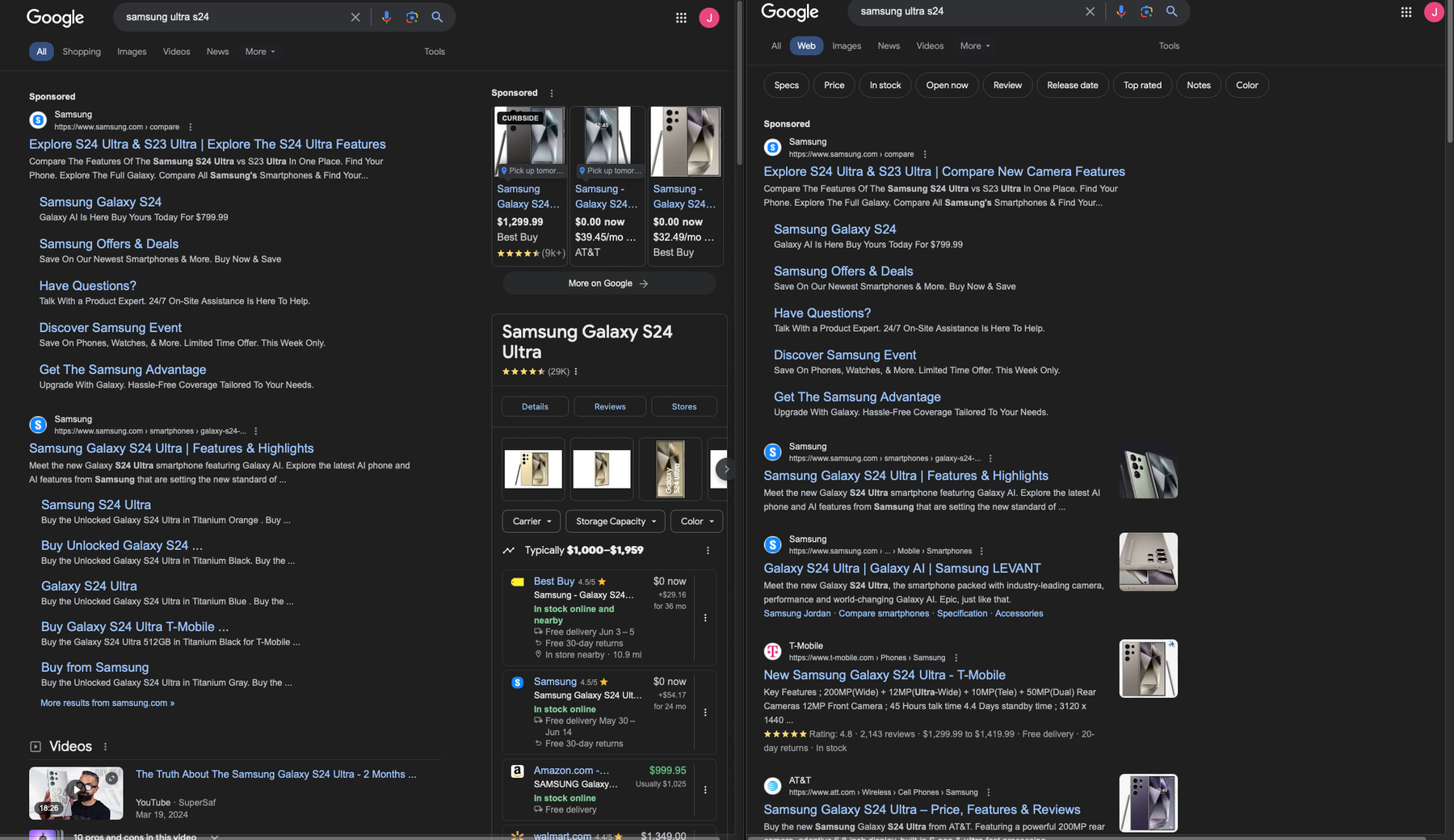The width and height of the screenshot is (1454, 840).
Task: Click the microphone icon for voice search
Action: point(386,17)
